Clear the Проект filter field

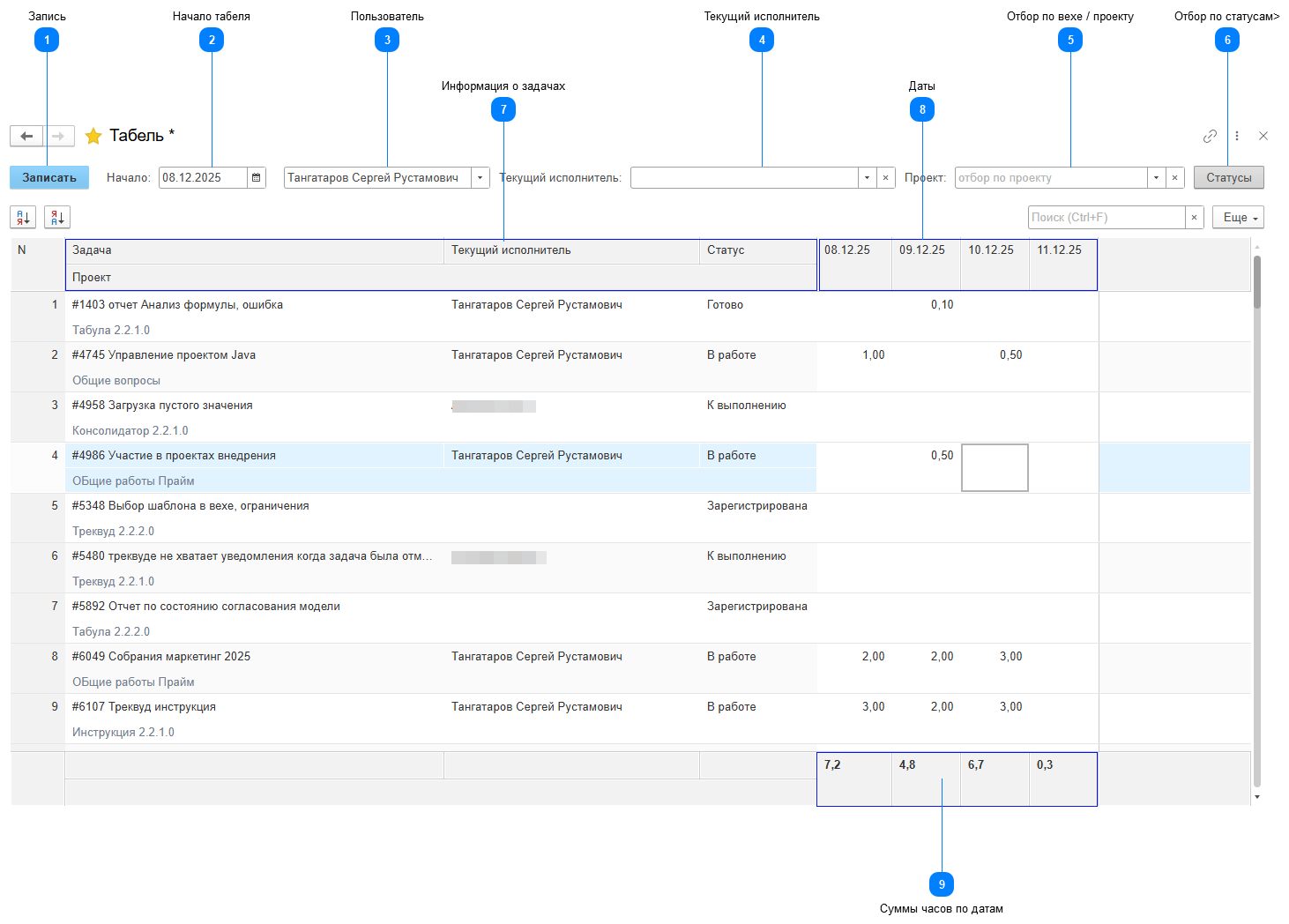tap(1174, 177)
